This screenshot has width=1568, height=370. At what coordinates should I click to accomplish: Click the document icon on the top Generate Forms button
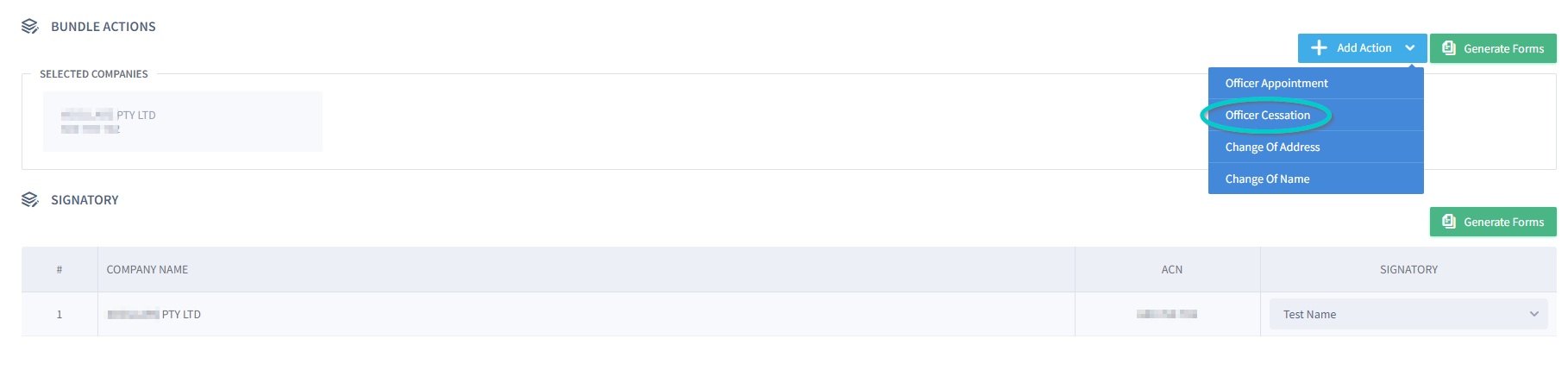(x=1449, y=48)
